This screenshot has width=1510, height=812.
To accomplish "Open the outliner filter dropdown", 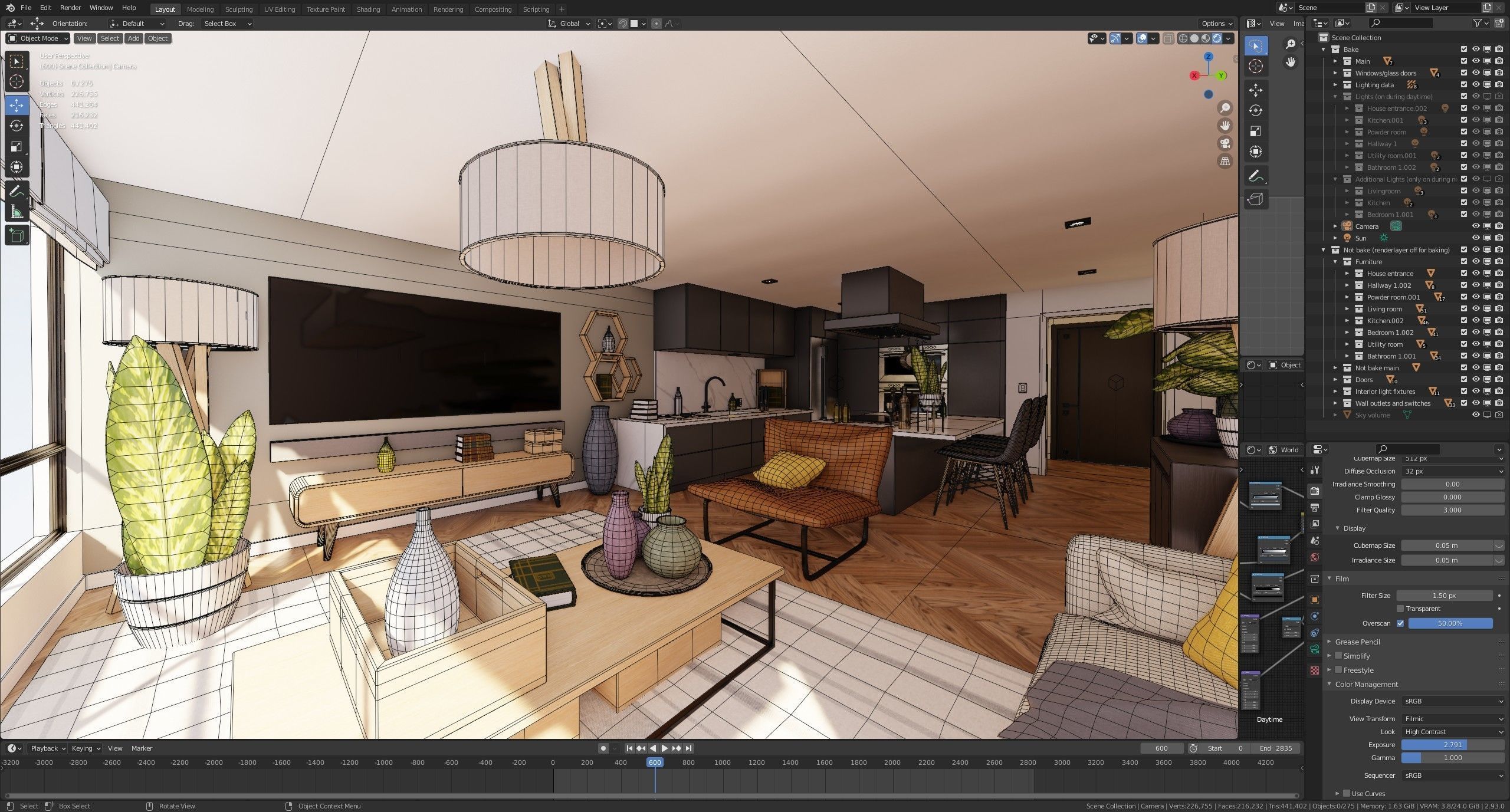I will point(1481,23).
